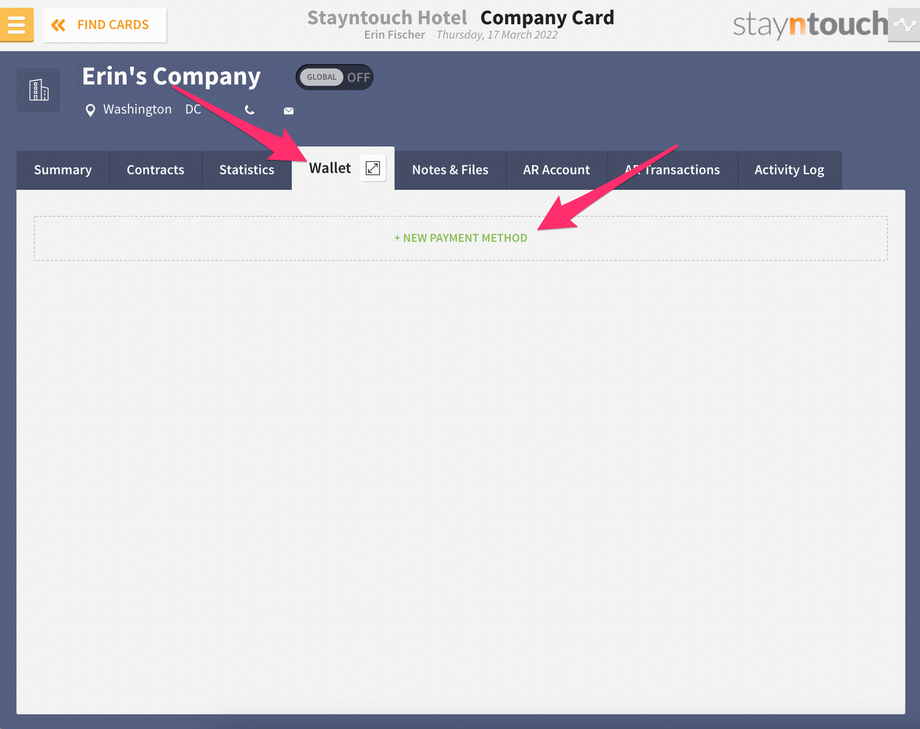Viewport: 920px width, 729px height.
Task: Click the Stayntouch Hotel title
Action: (387, 18)
